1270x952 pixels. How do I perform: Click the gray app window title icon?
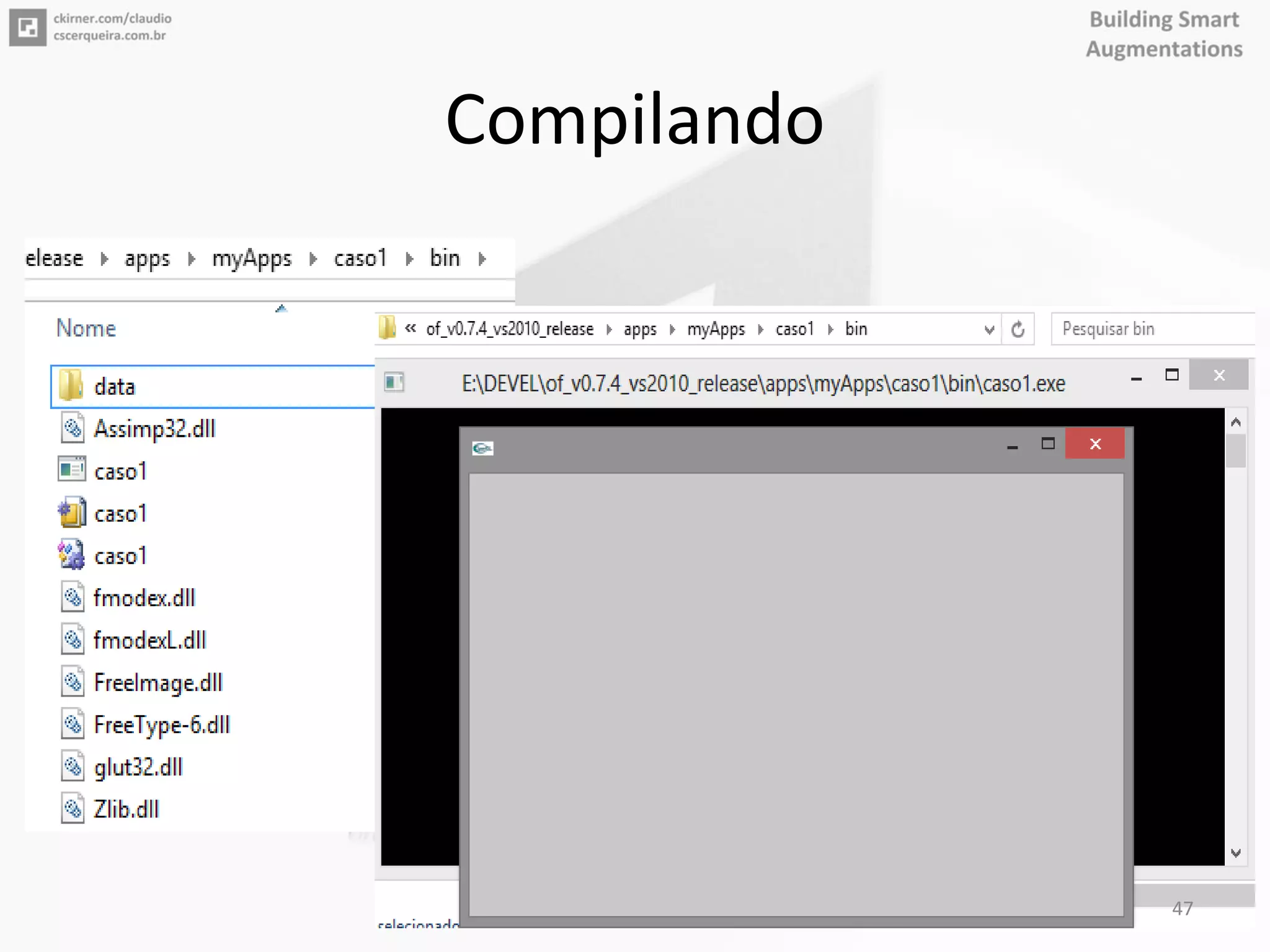(x=482, y=448)
